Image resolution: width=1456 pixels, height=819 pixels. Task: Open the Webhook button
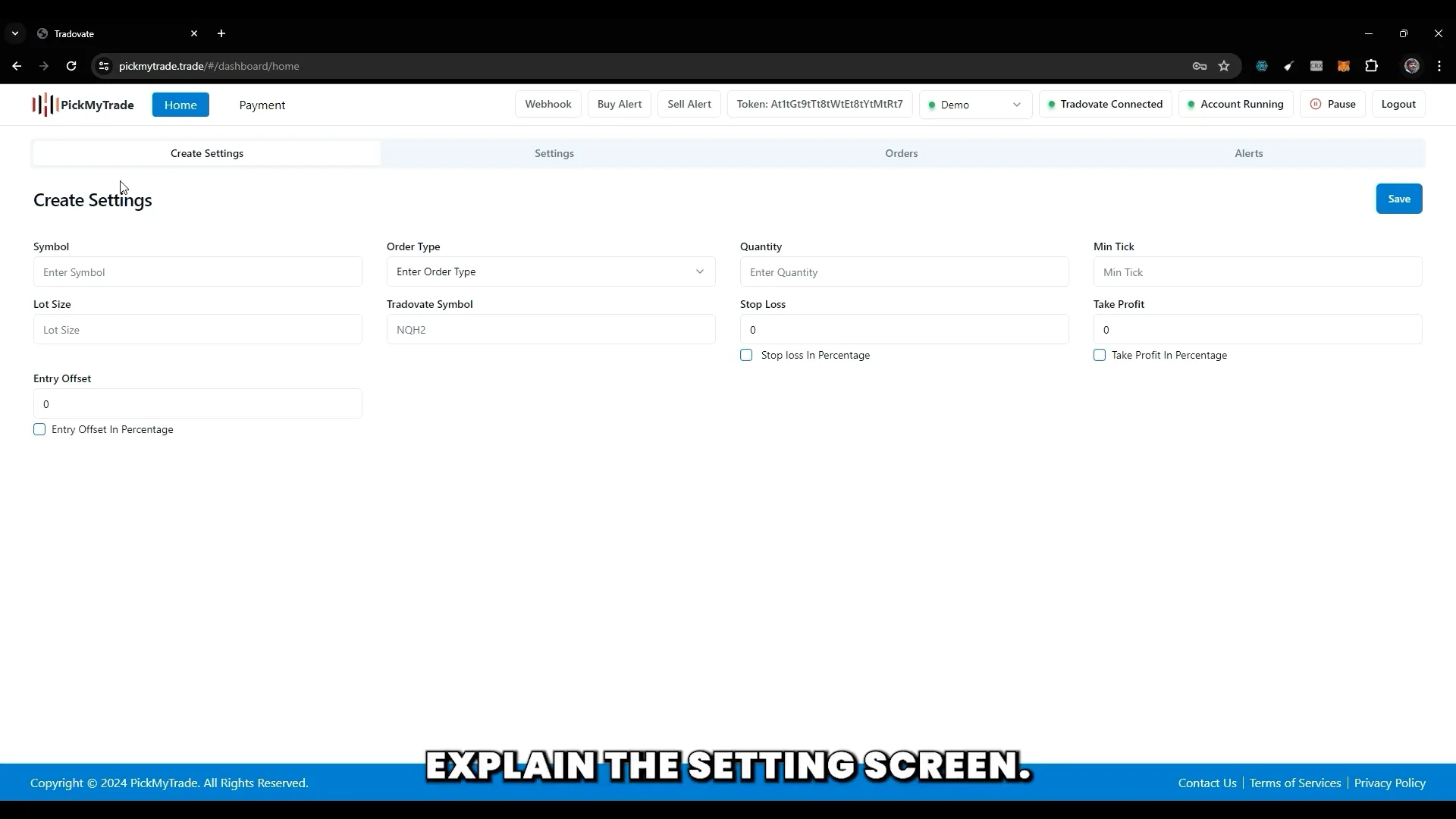[x=548, y=104]
